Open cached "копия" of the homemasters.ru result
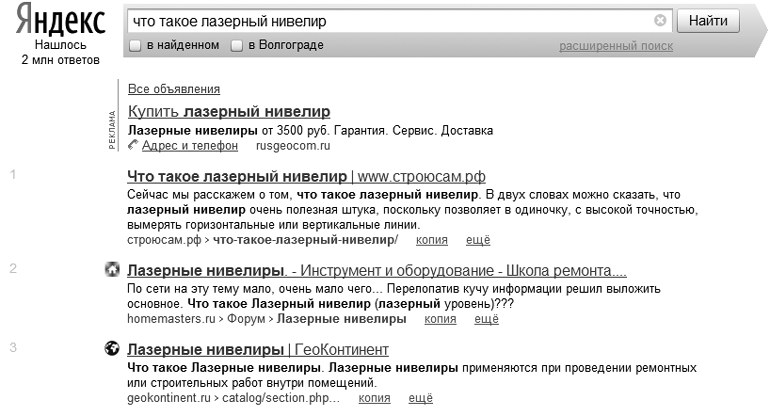Viewport: 770px width, 416px height. (440, 319)
